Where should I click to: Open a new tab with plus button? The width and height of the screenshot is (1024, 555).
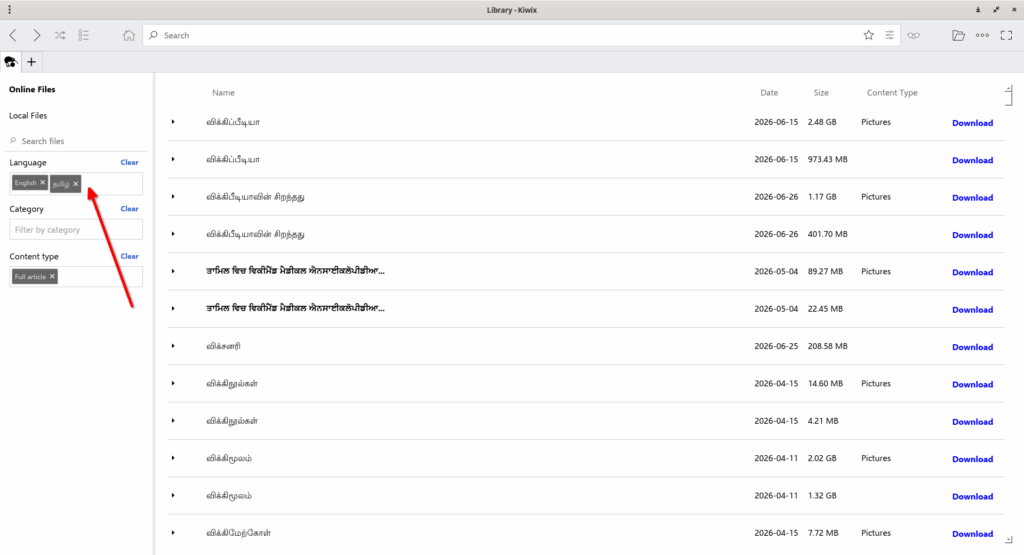pos(31,62)
